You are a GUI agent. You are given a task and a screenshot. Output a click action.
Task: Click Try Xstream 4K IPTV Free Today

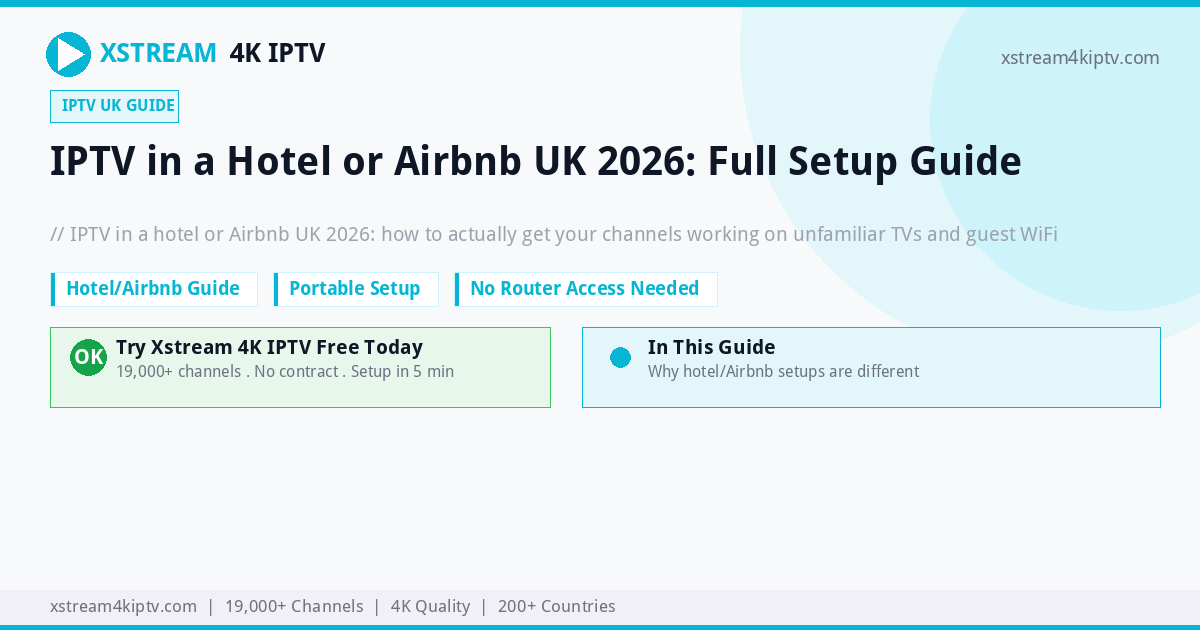(x=269, y=347)
